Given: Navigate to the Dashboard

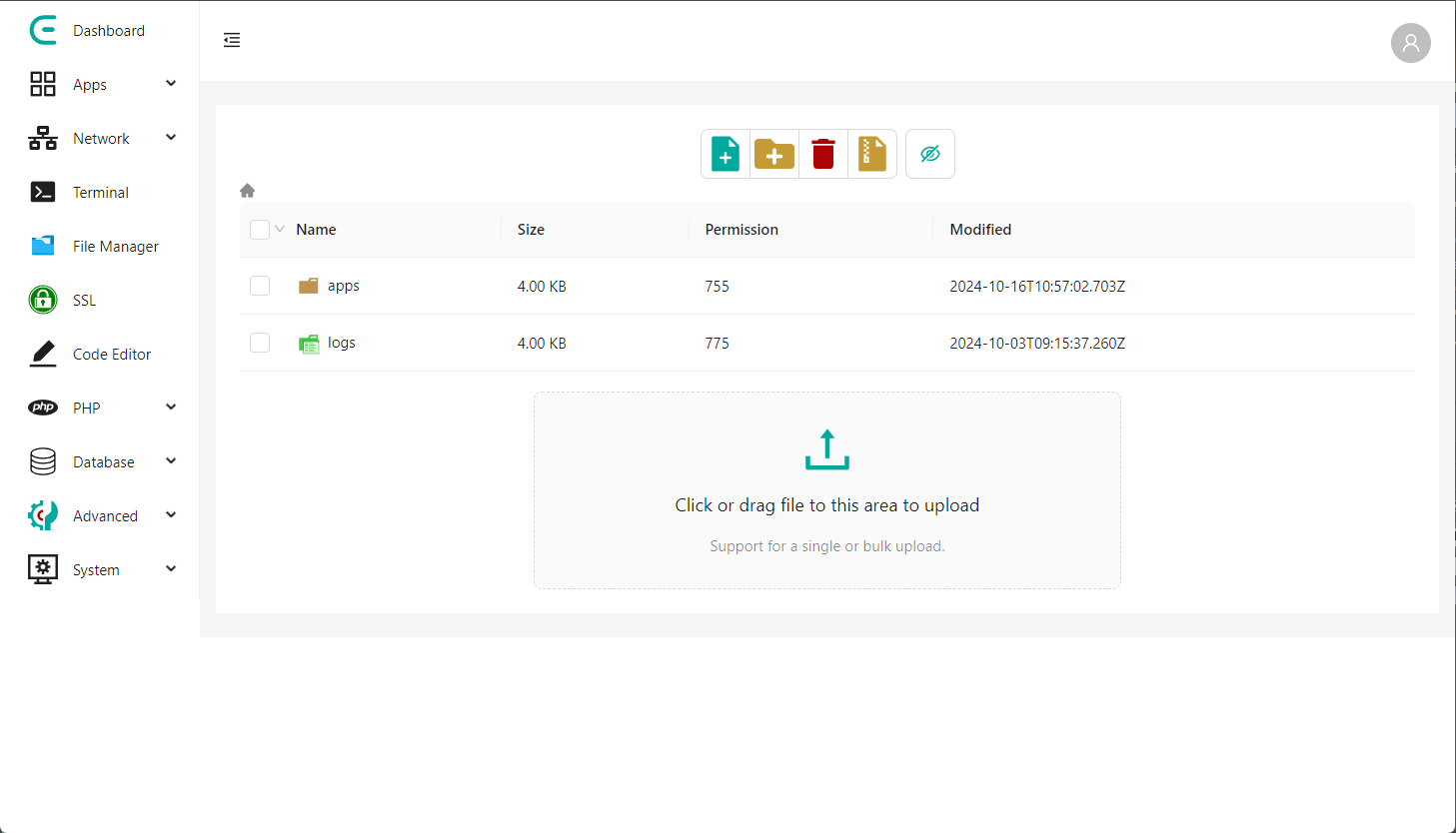Looking at the screenshot, I should coord(109,30).
